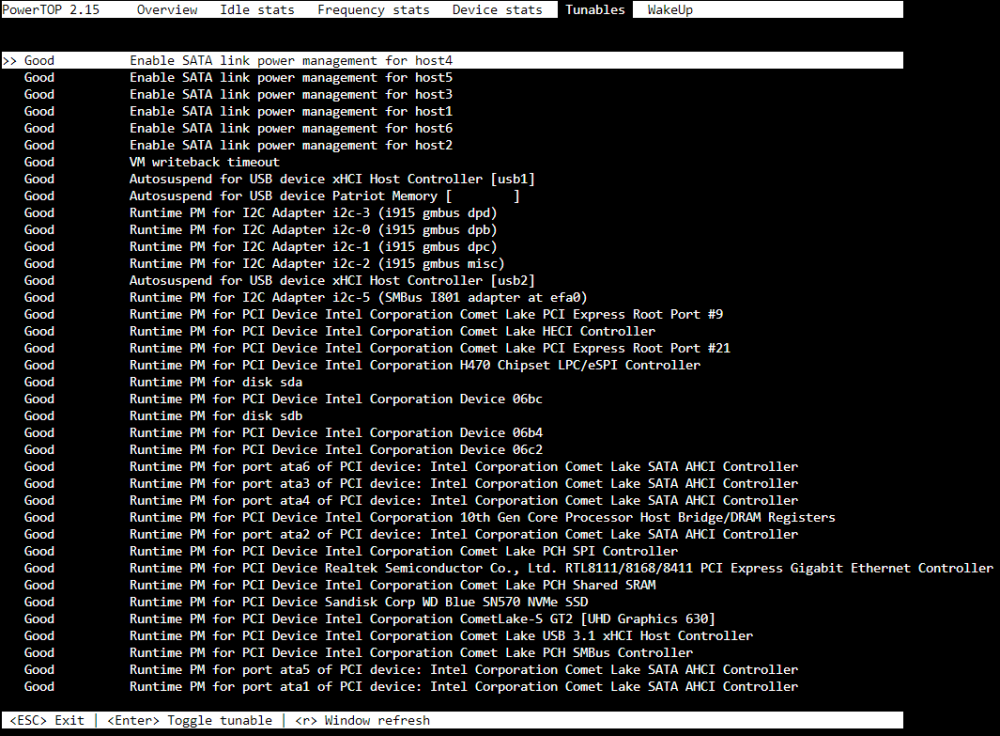This screenshot has height=736, width=1000.
Task: Click the r Window refresh hint
Action: pos(362,720)
